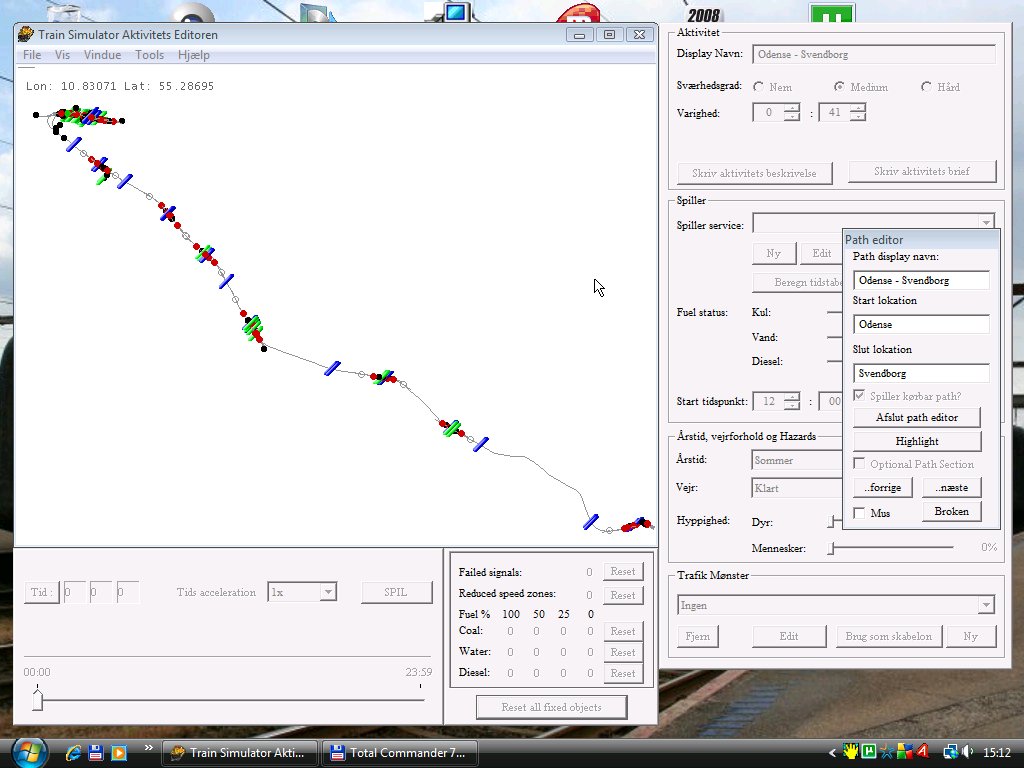Show hidden system tray icons arrow

(832, 753)
